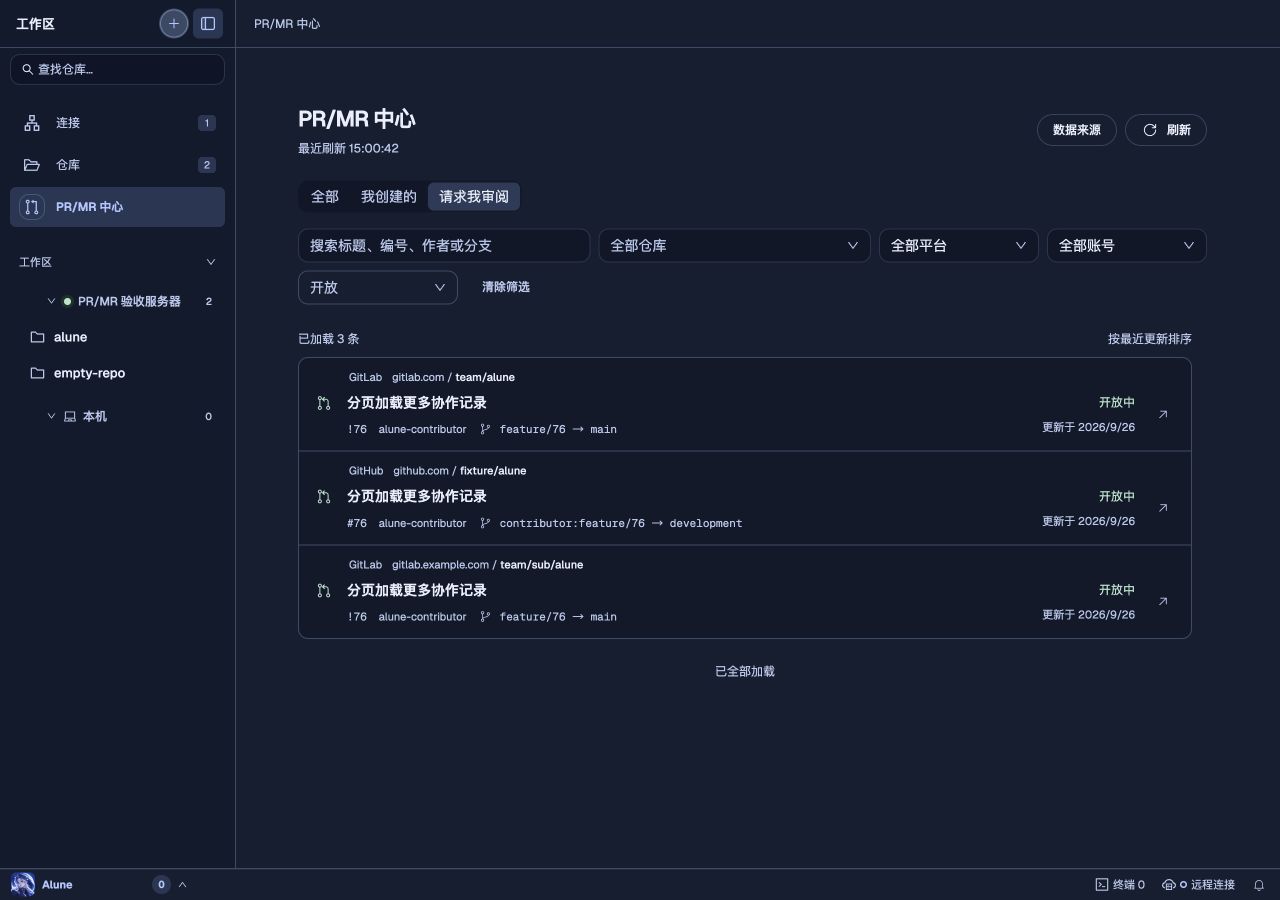
Task: Open 连接 in the sidebar
Action: [x=117, y=123]
